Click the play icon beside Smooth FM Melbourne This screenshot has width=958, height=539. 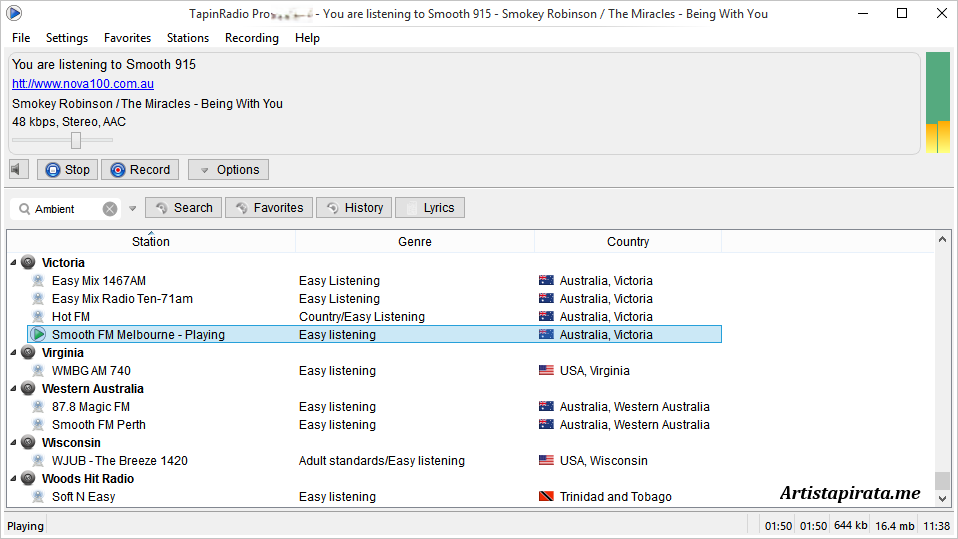coord(38,335)
